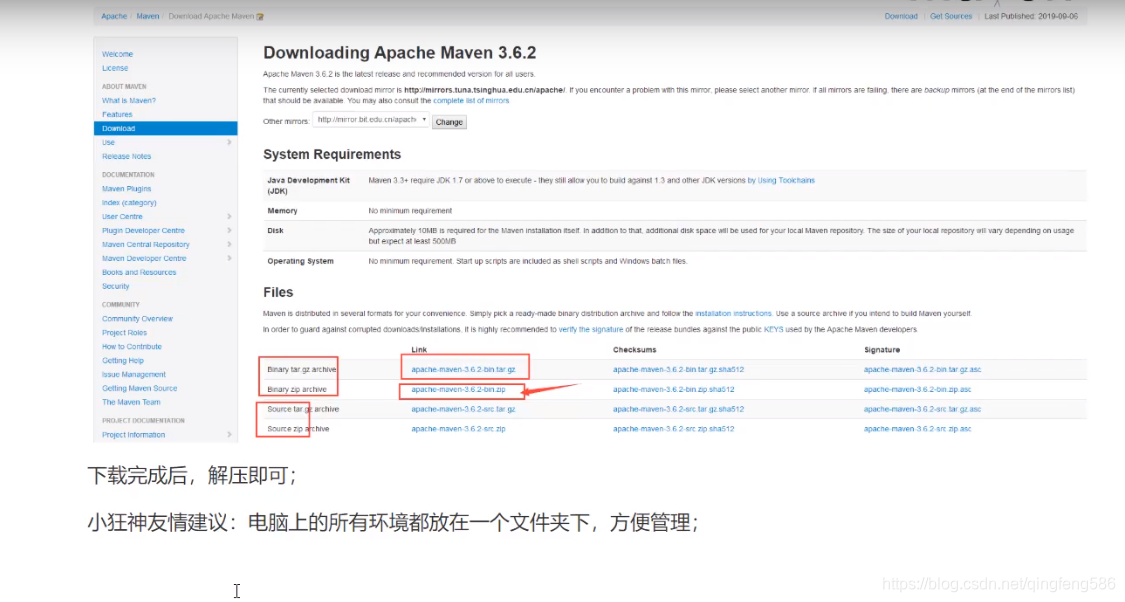Open Getting Maven Source sidebar link
Image resolution: width=1125 pixels, height=602 pixels.
click(x=139, y=388)
